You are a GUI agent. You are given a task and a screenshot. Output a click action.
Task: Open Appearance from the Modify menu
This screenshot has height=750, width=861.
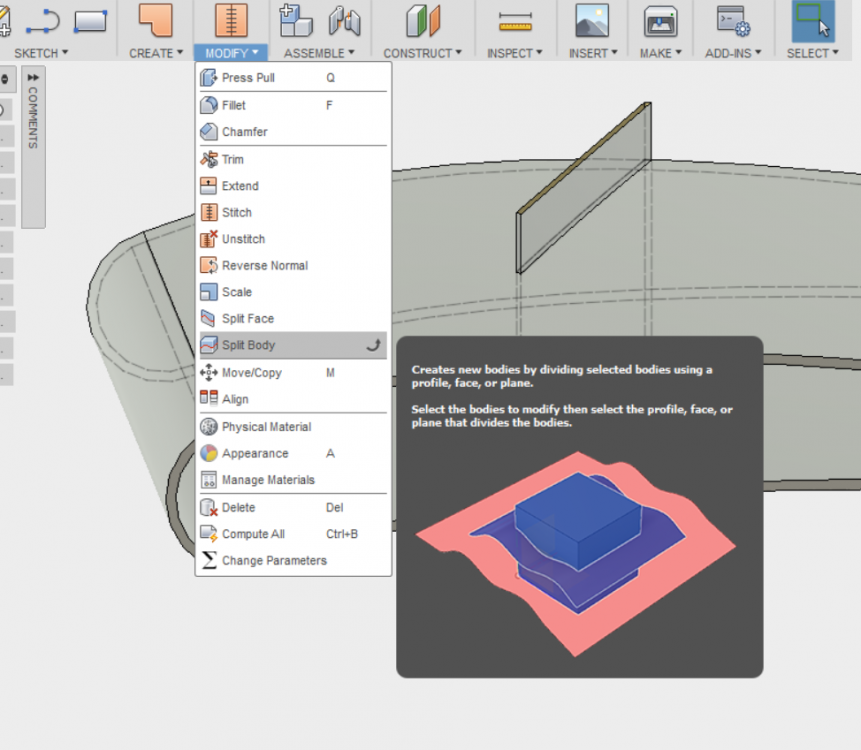coord(254,453)
